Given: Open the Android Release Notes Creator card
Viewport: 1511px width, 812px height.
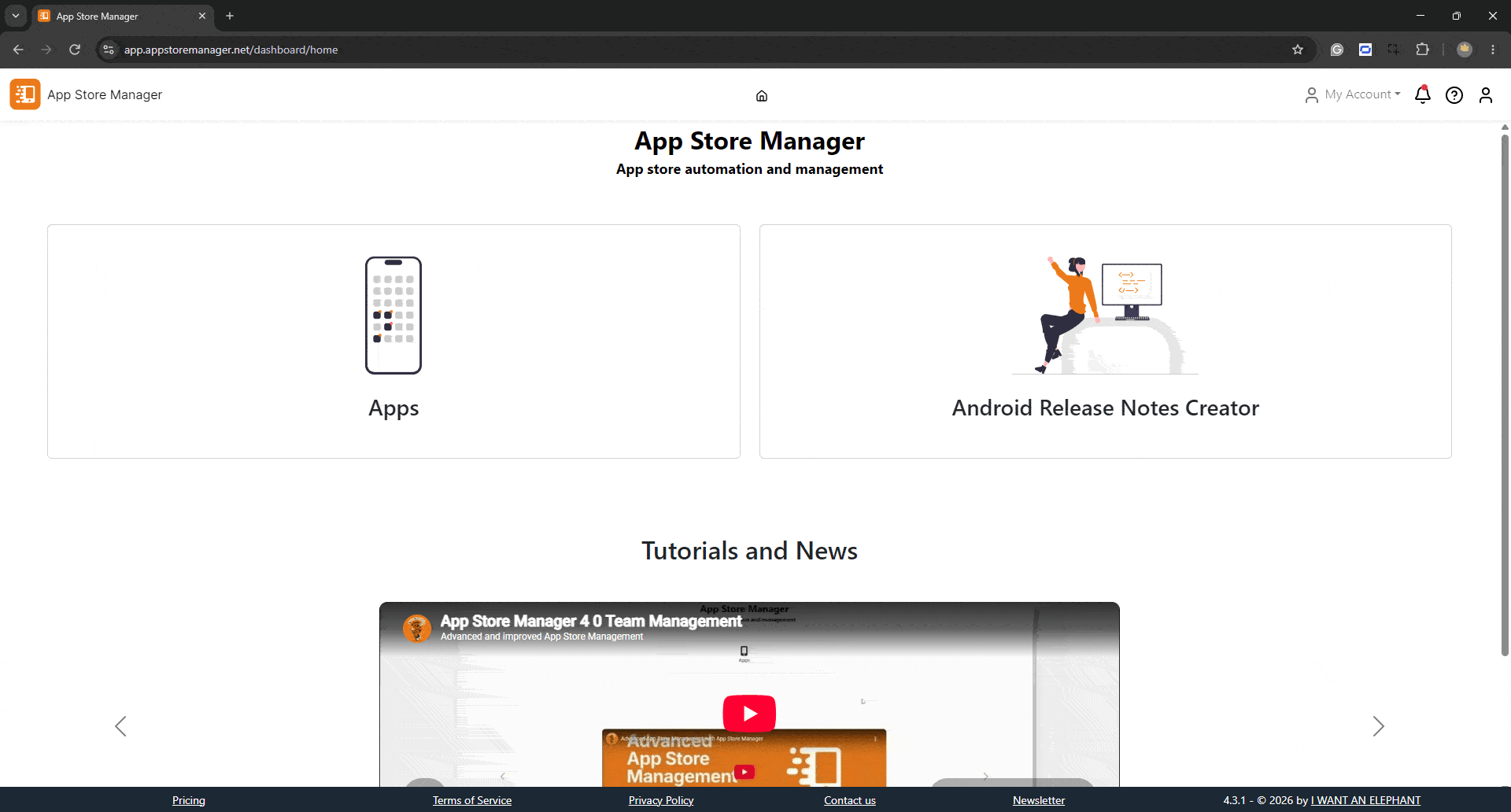Looking at the screenshot, I should [1106, 341].
